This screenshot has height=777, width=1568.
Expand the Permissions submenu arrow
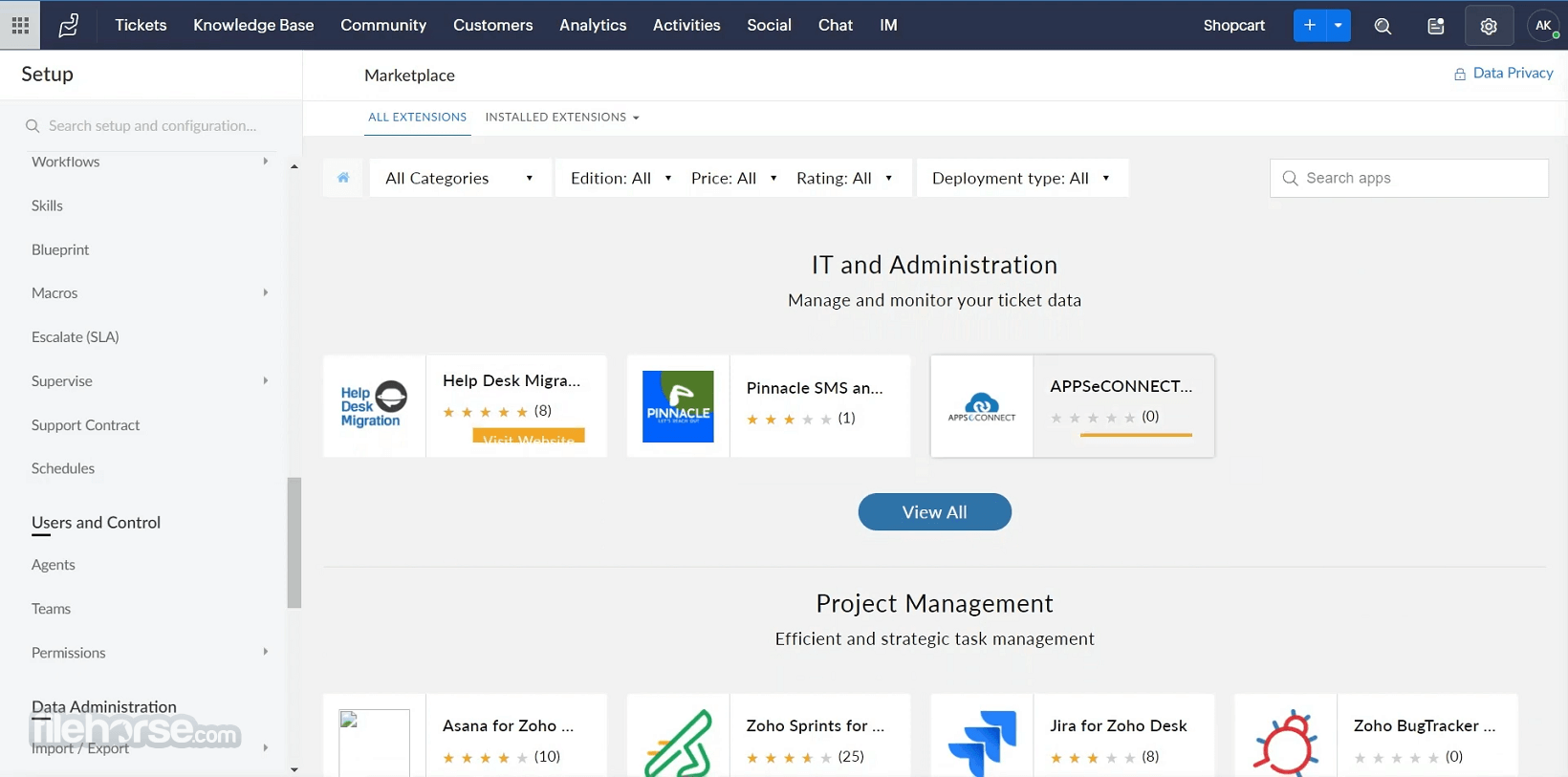coord(266,652)
